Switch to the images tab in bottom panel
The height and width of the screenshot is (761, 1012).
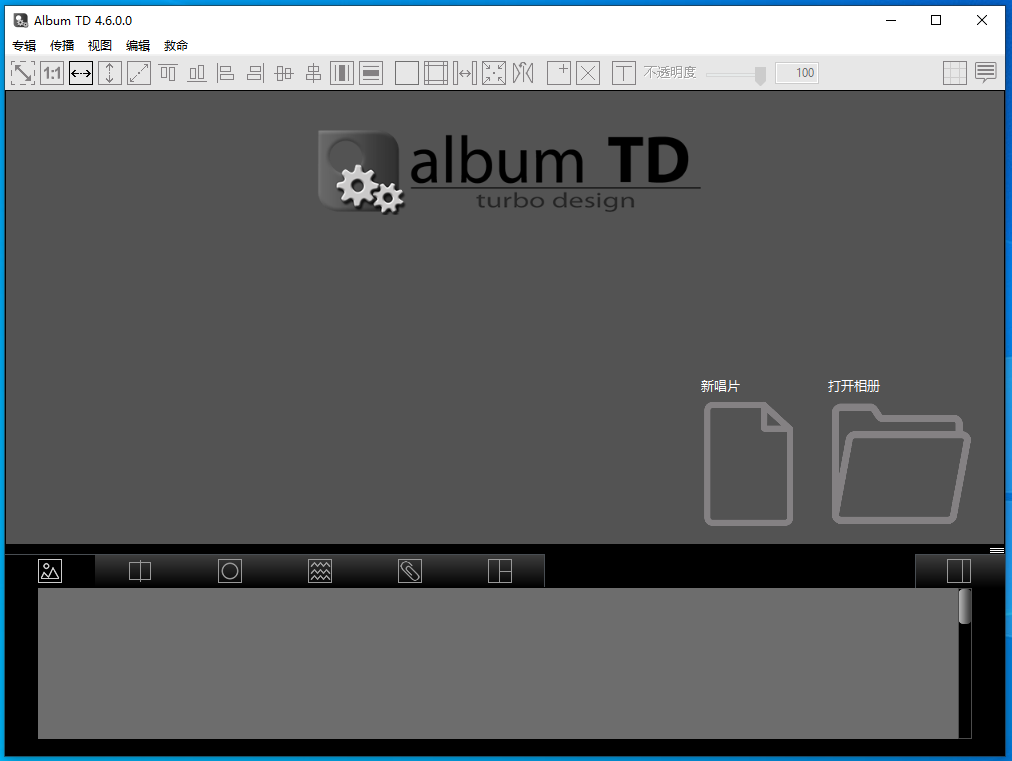click(50, 571)
